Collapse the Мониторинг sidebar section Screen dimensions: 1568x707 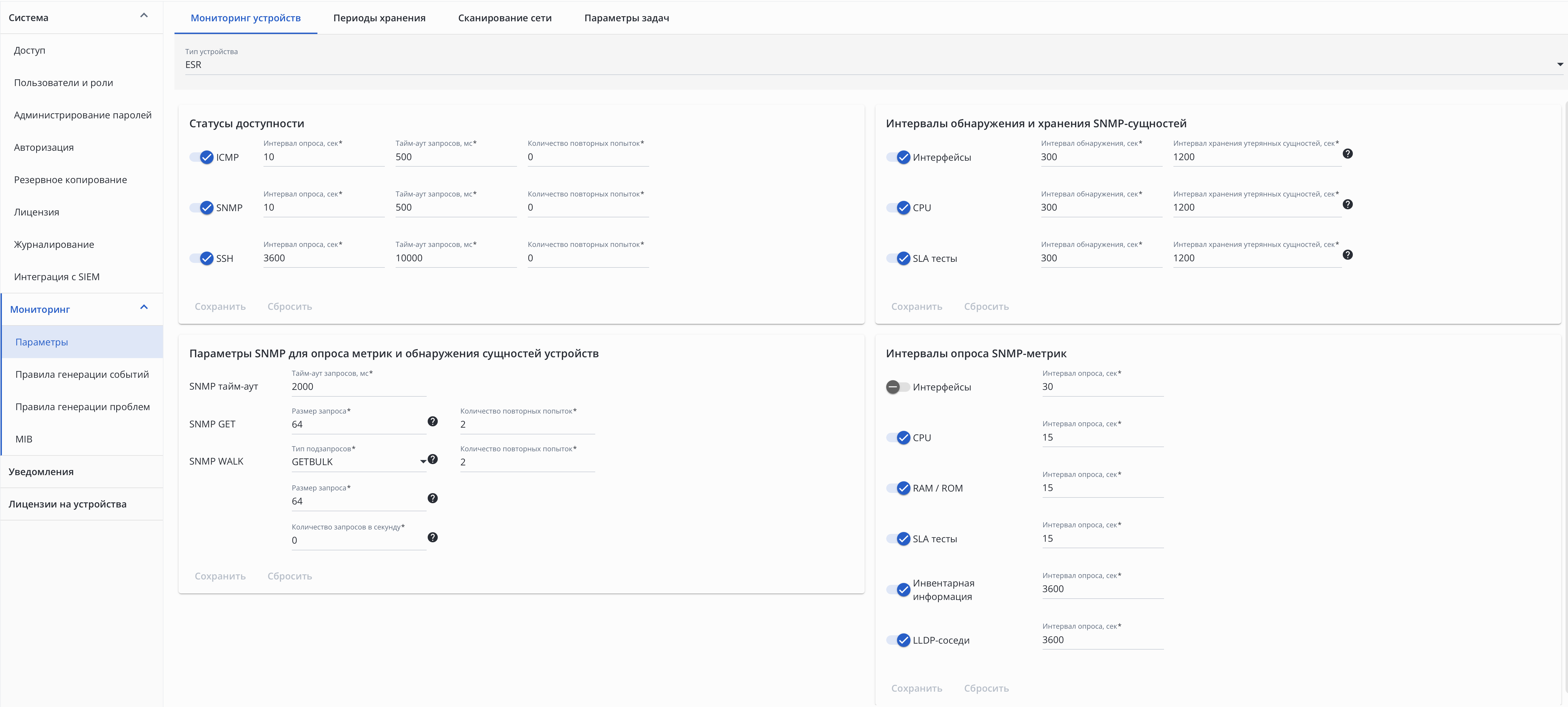[144, 307]
